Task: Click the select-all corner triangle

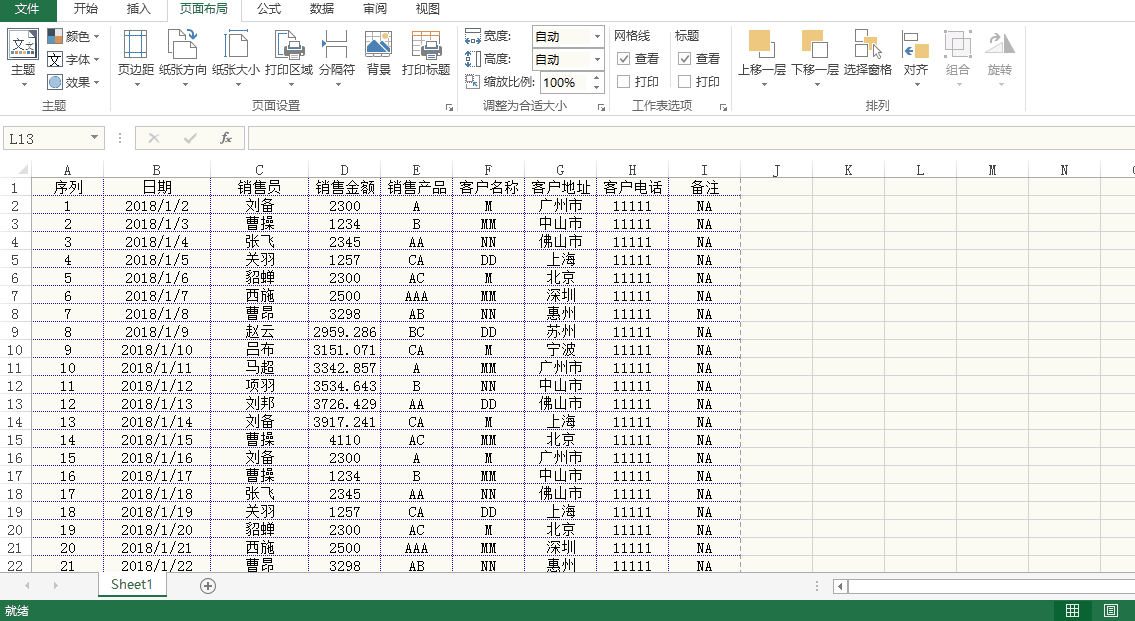Action: 23,170
